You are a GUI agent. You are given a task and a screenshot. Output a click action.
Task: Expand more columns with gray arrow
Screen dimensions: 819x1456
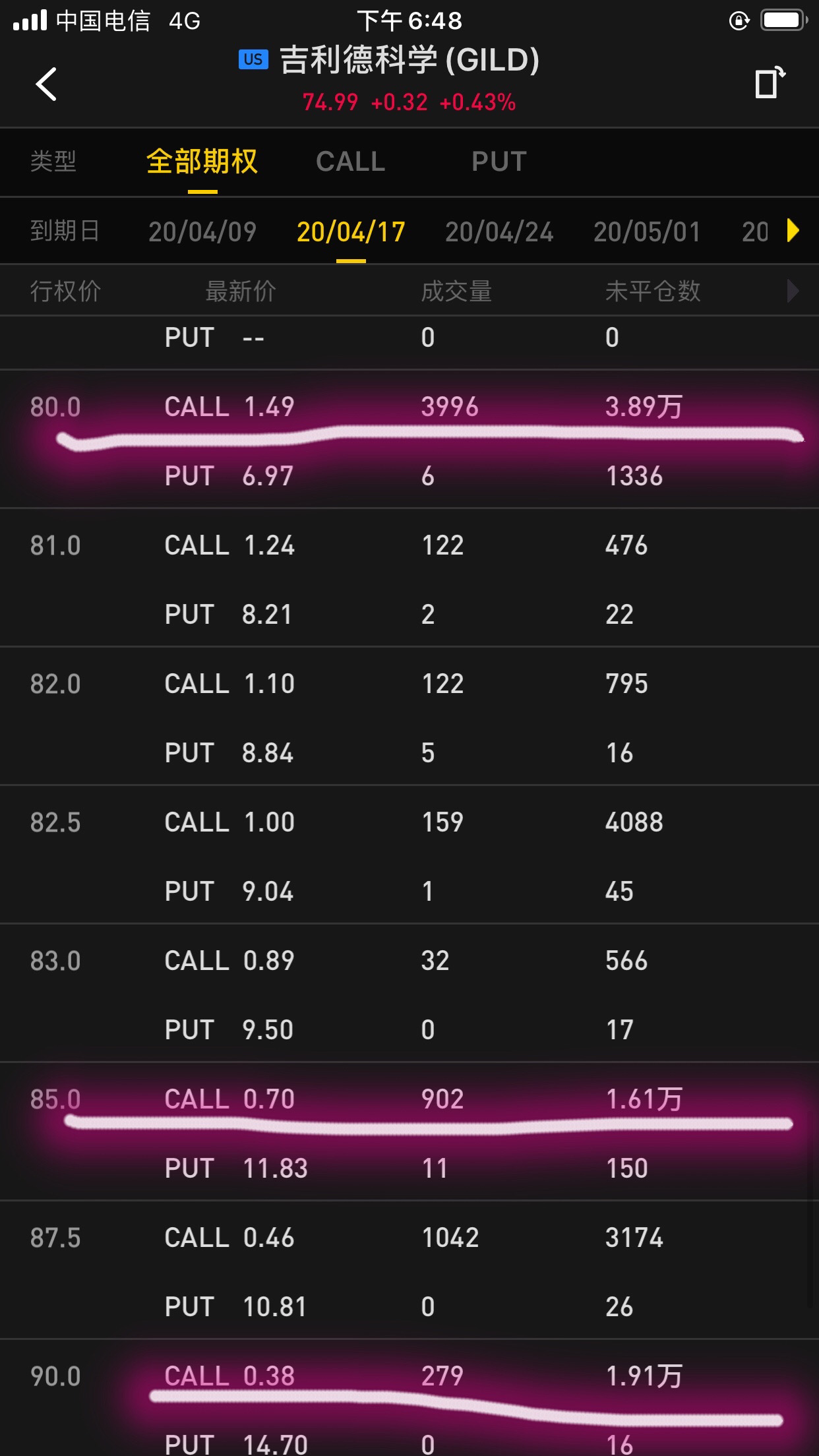point(793,291)
